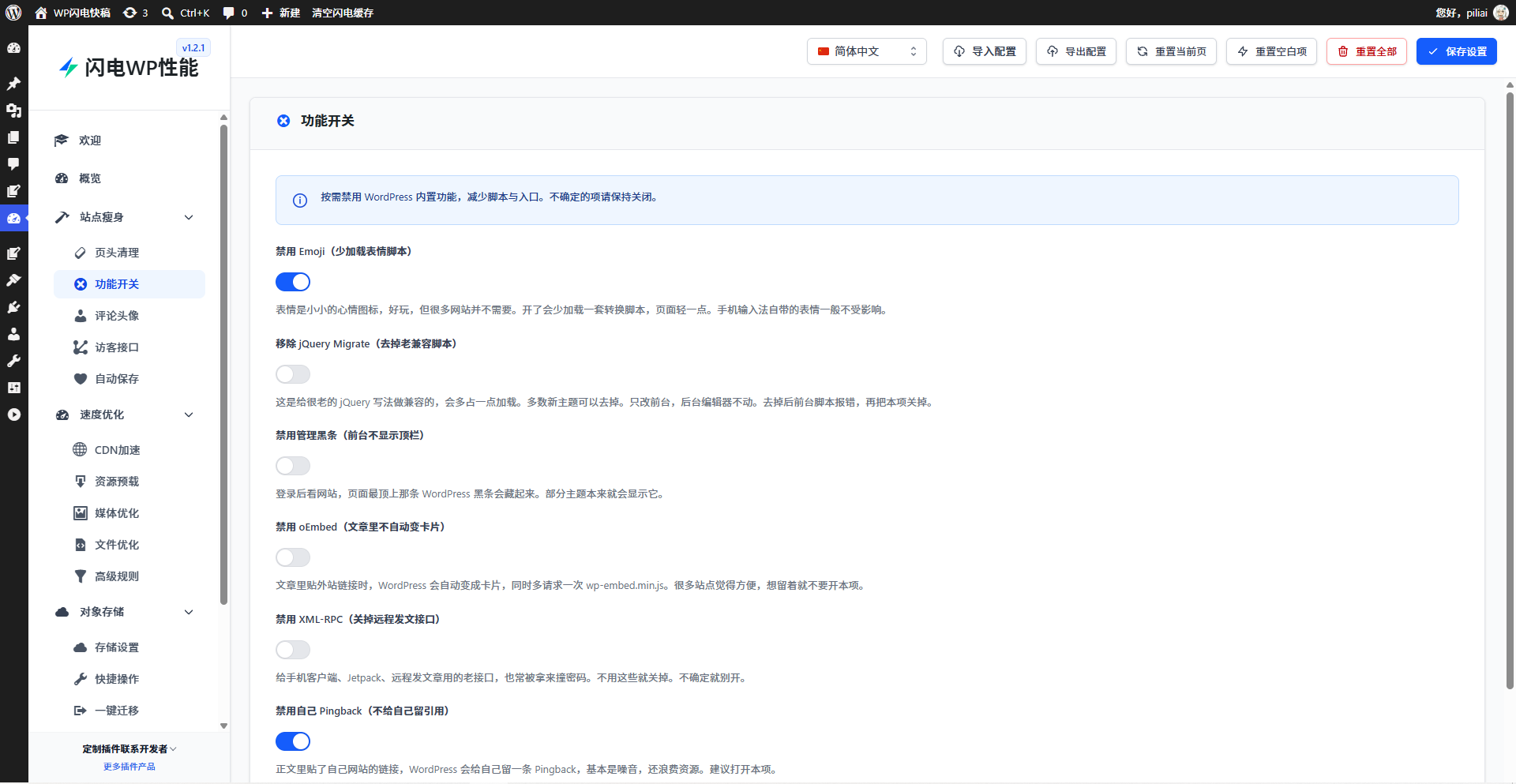Click the play circle icon in left rail

click(x=13, y=415)
